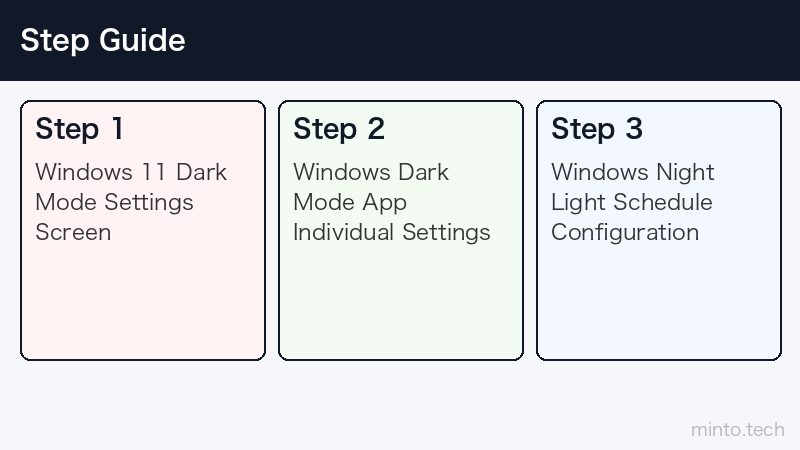Click the Step 2 heading
This screenshot has width=800, height=450.
point(339,129)
